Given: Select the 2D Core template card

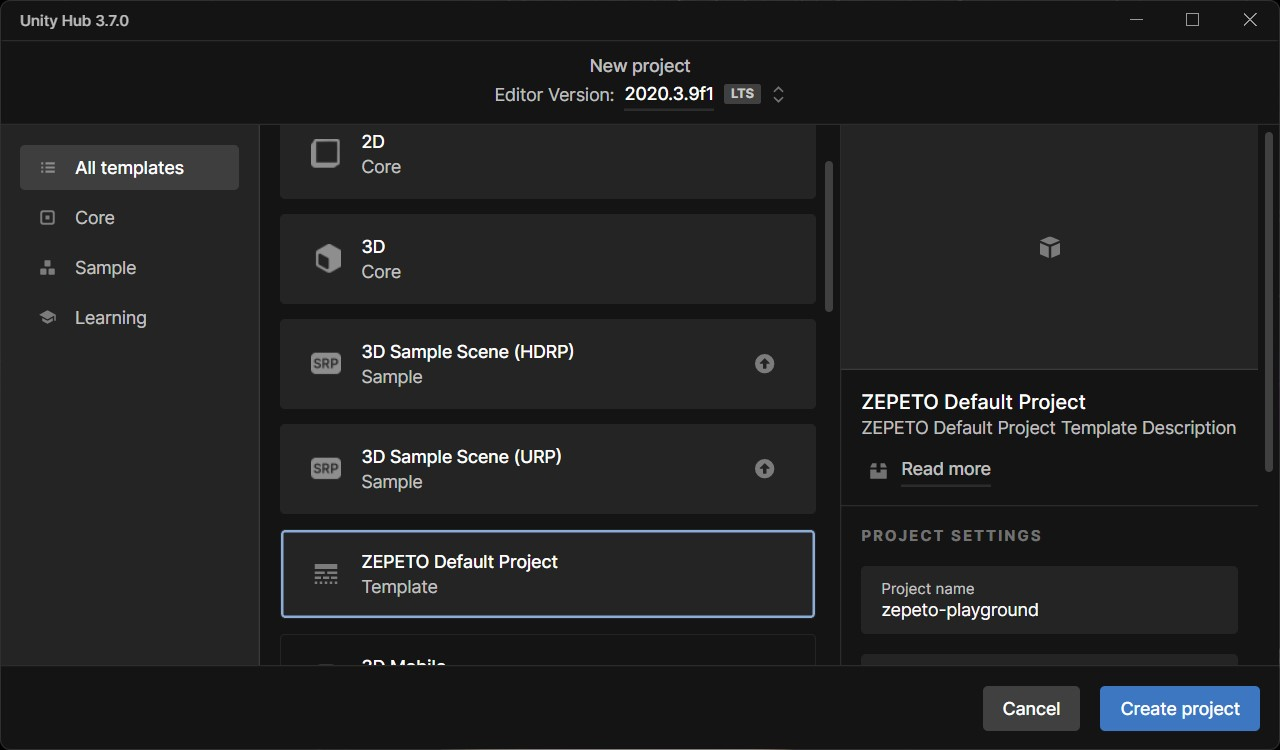Looking at the screenshot, I should [548, 162].
